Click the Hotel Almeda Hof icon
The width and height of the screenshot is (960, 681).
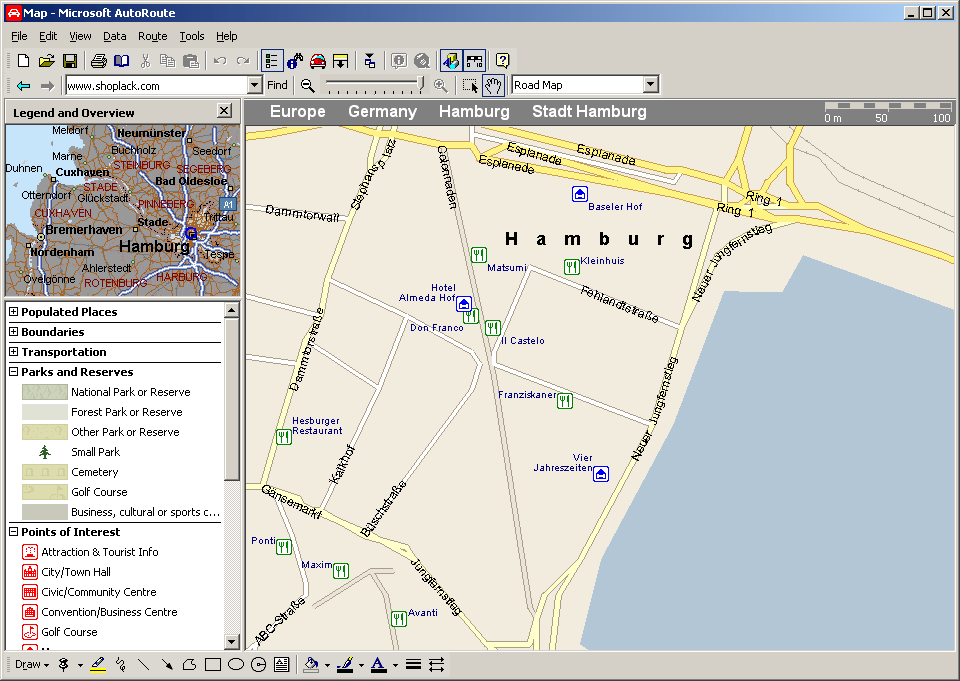[x=464, y=304]
